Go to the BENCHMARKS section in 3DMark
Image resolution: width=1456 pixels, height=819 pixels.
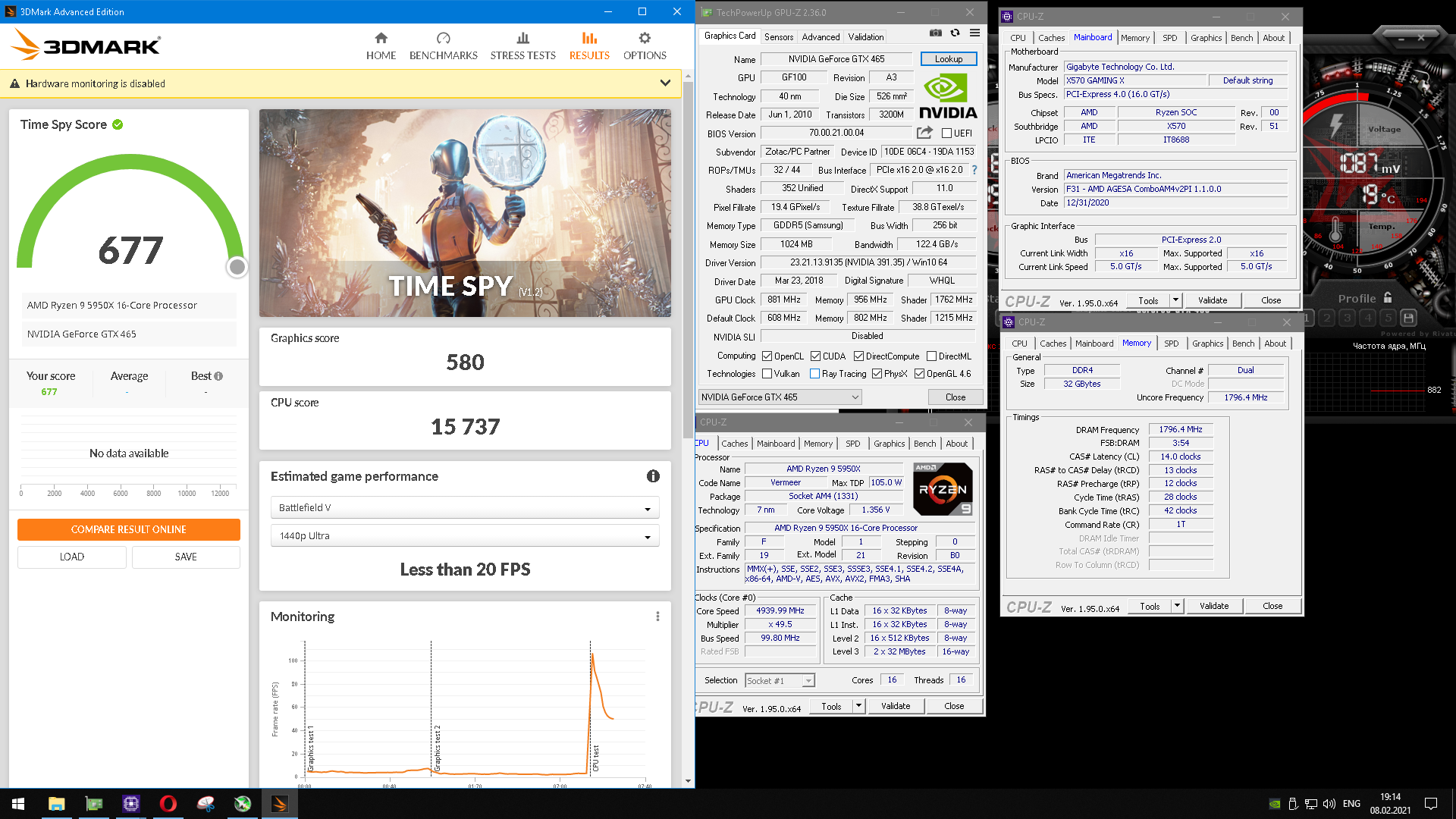coord(444,46)
